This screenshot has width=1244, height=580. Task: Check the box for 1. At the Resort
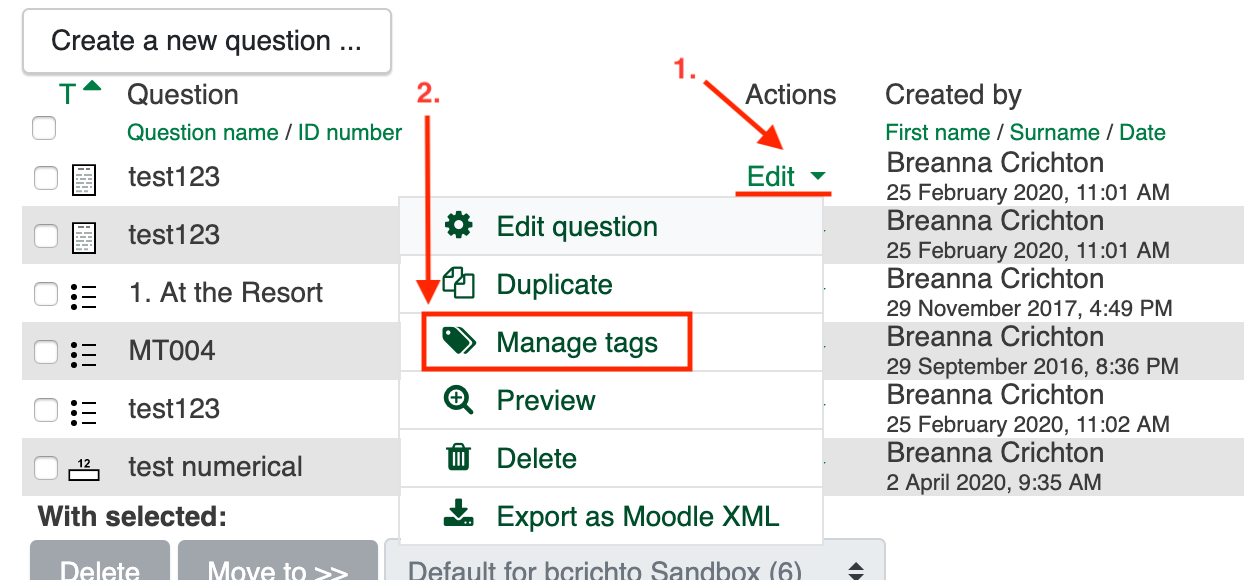click(x=46, y=294)
